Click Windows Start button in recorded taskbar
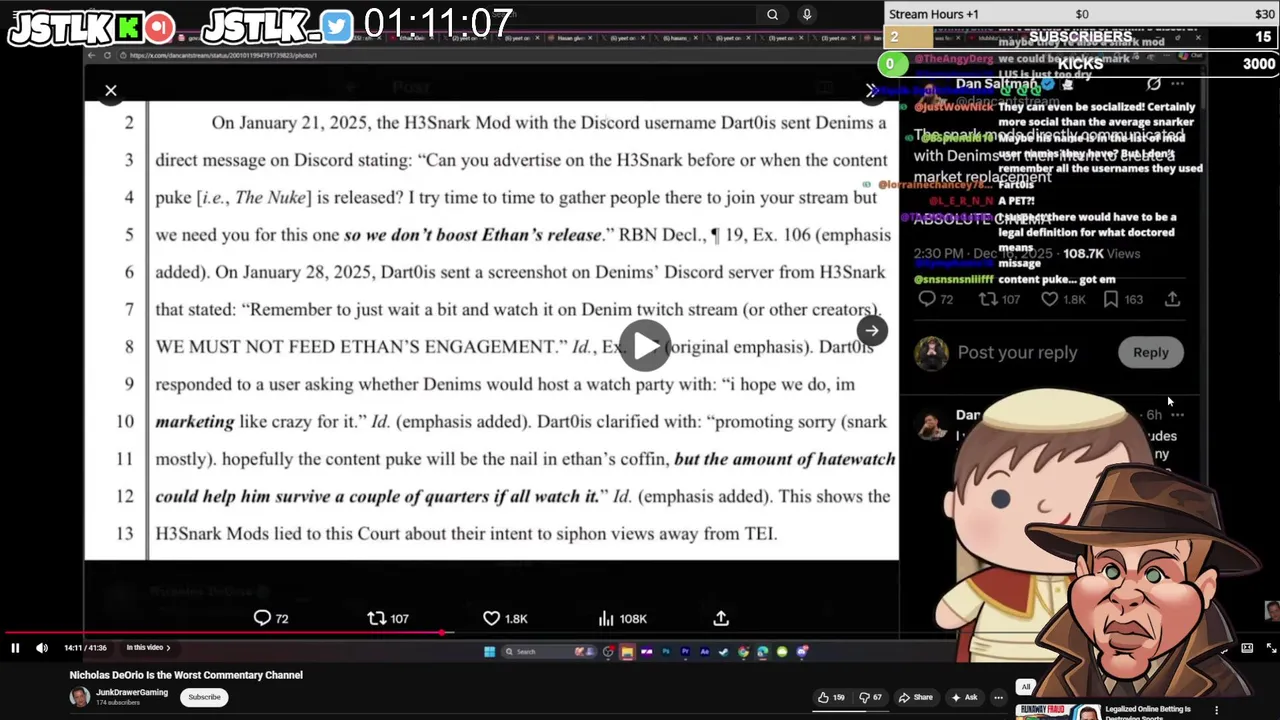 [x=489, y=652]
